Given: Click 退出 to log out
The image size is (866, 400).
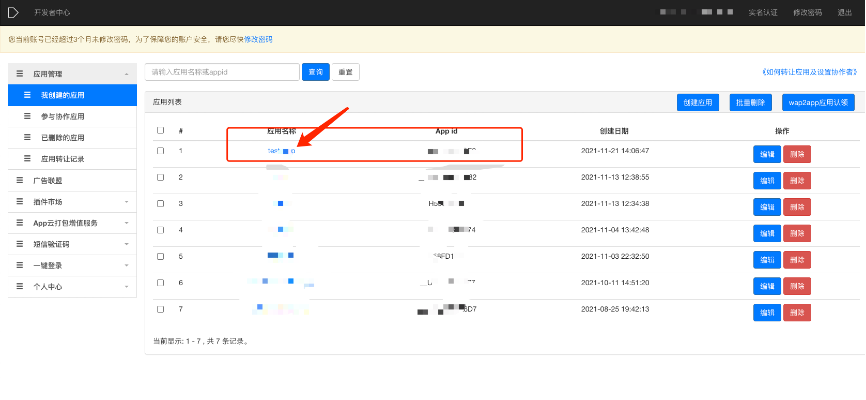Looking at the screenshot, I should pyautogui.click(x=844, y=12).
